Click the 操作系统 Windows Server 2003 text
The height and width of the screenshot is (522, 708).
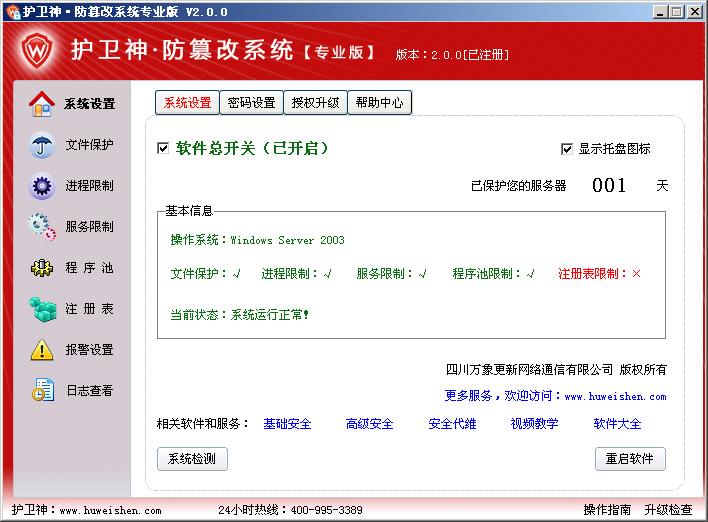coord(257,240)
